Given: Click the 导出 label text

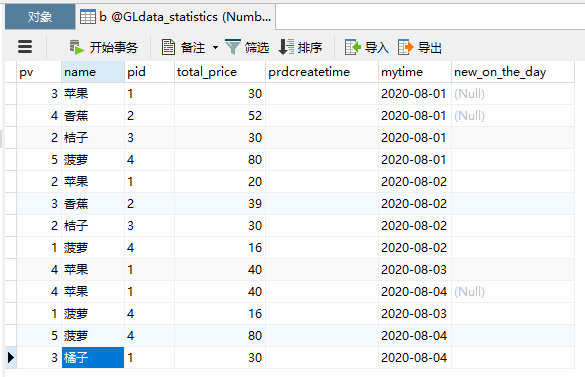Looking at the screenshot, I should (430, 48).
